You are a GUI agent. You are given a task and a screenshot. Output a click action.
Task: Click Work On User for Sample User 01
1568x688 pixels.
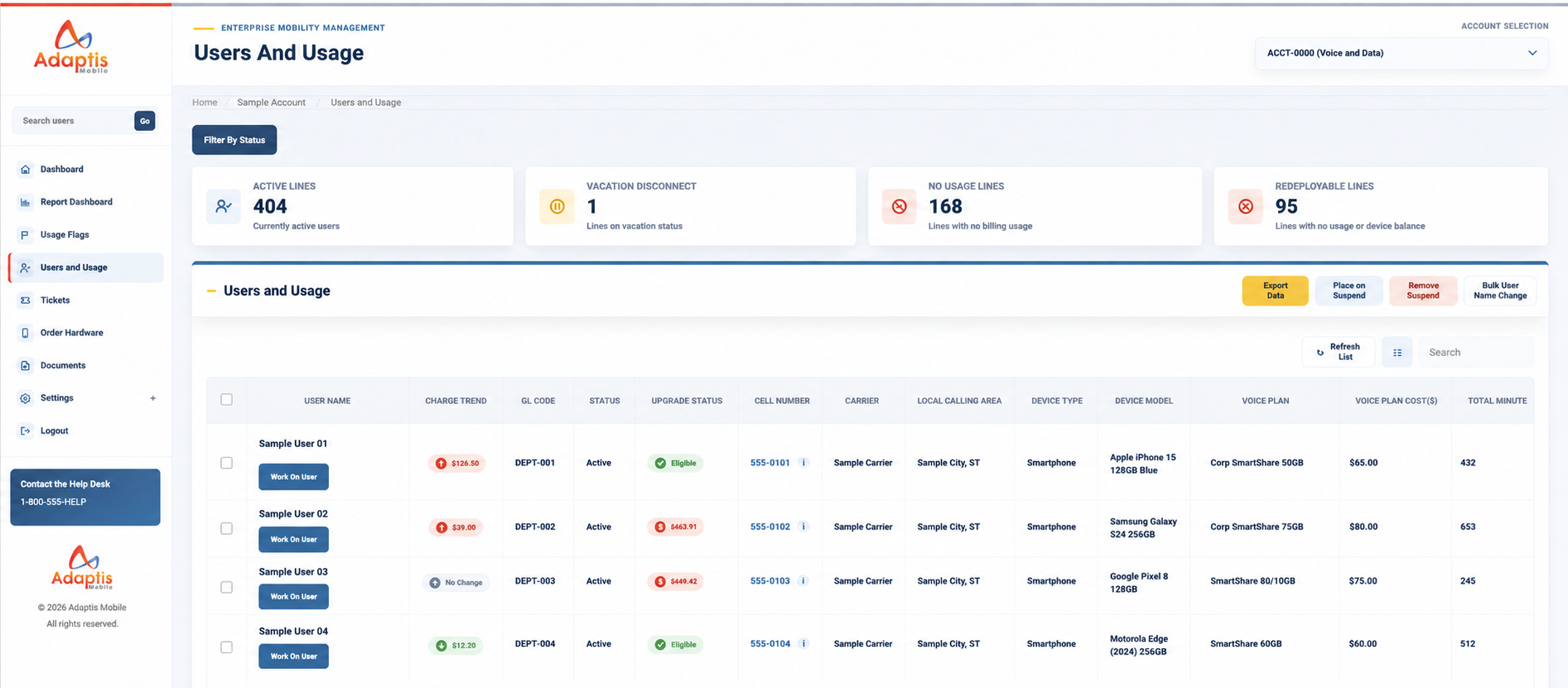293,477
